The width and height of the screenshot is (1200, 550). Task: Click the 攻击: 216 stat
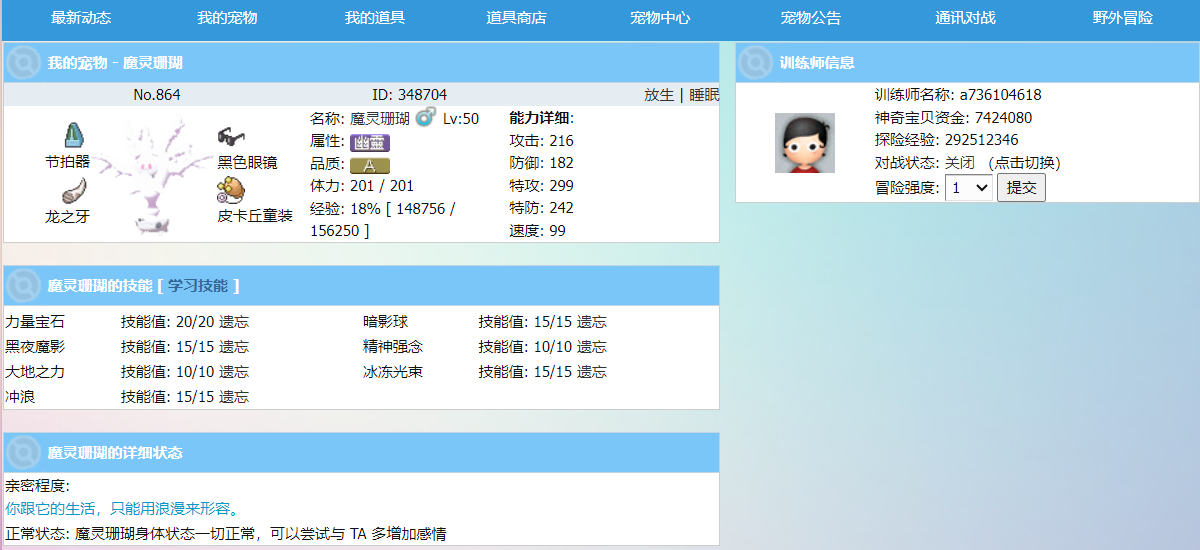pos(541,141)
